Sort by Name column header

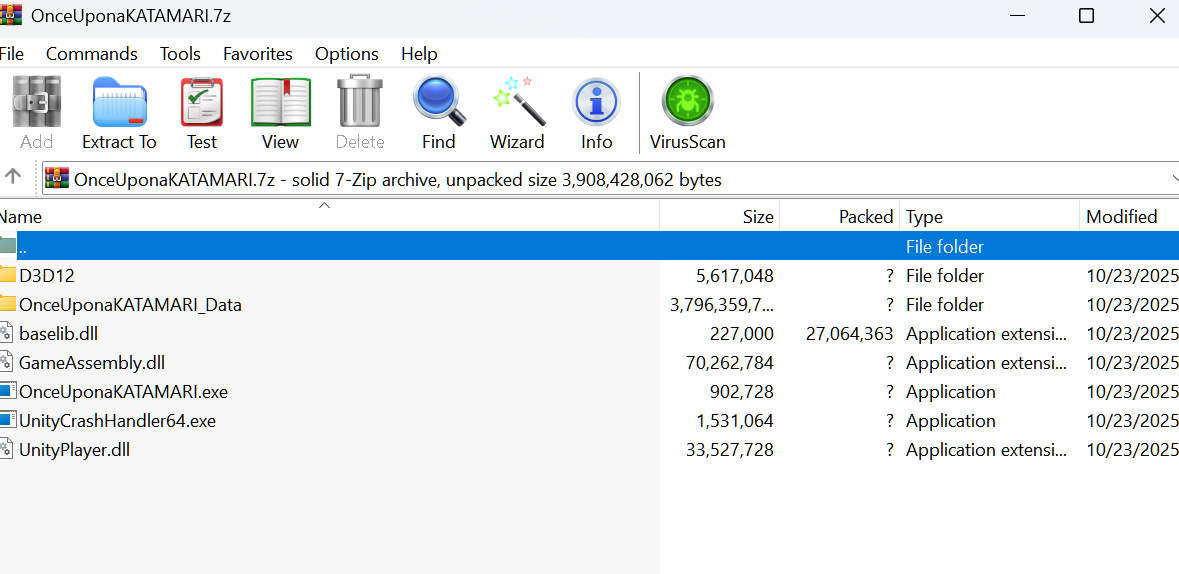[x=329, y=217]
